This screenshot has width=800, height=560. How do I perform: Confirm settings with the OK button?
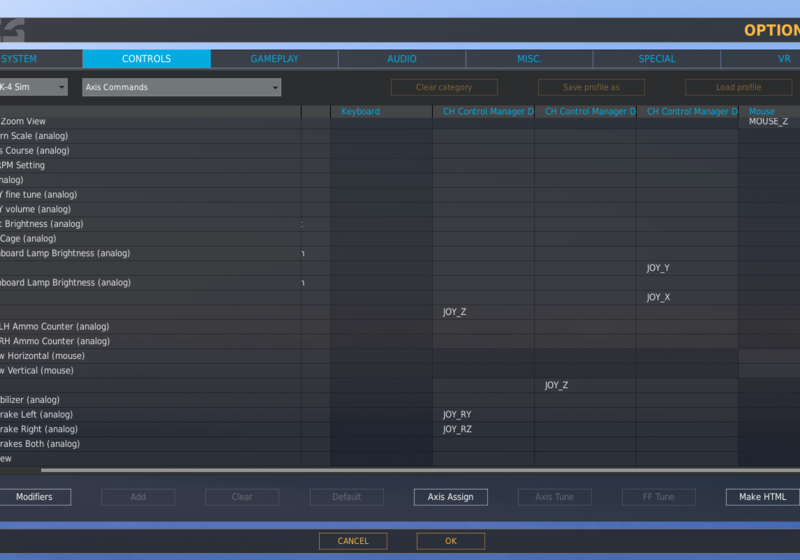pyautogui.click(x=450, y=541)
